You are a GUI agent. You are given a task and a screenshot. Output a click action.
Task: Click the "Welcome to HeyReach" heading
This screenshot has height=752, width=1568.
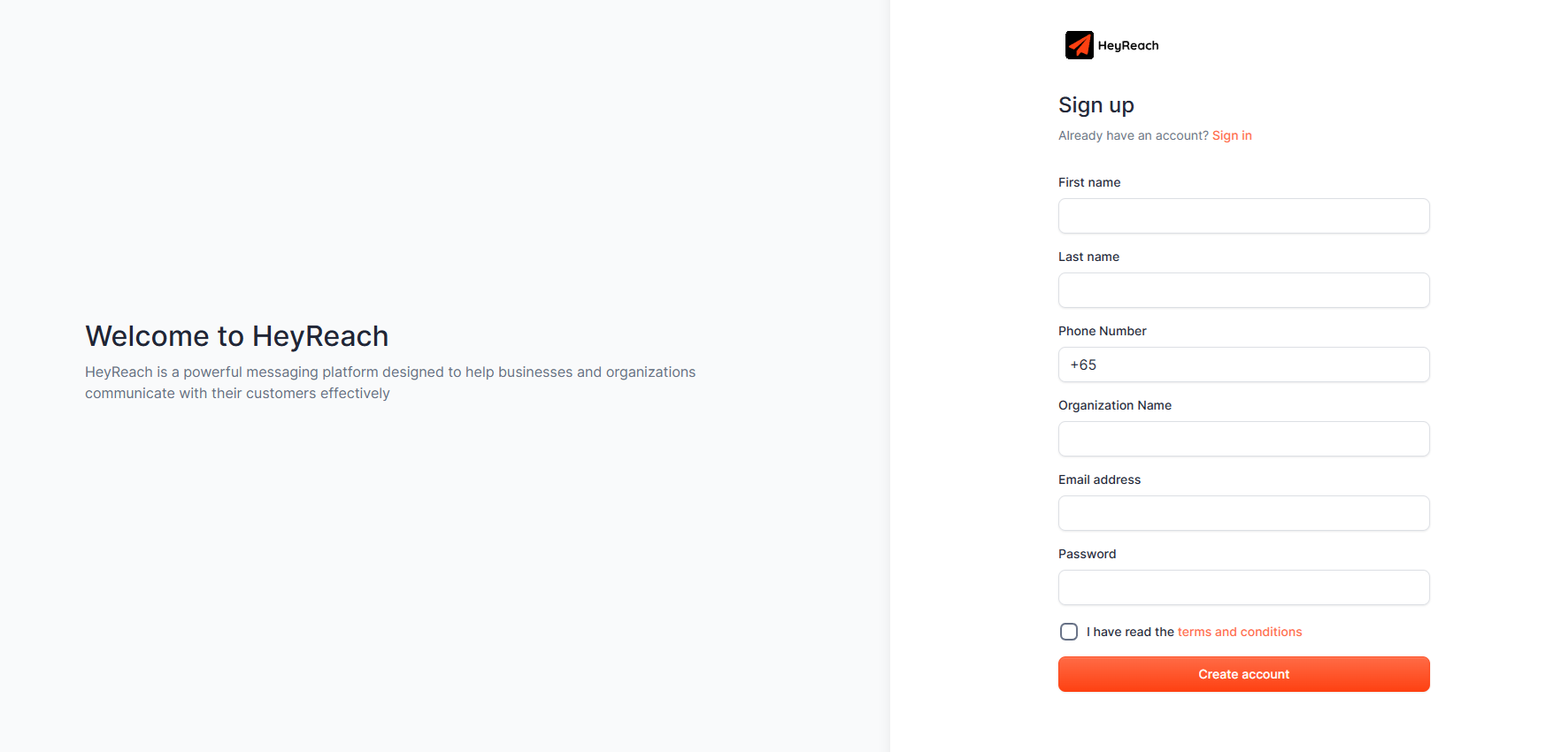[236, 336]
